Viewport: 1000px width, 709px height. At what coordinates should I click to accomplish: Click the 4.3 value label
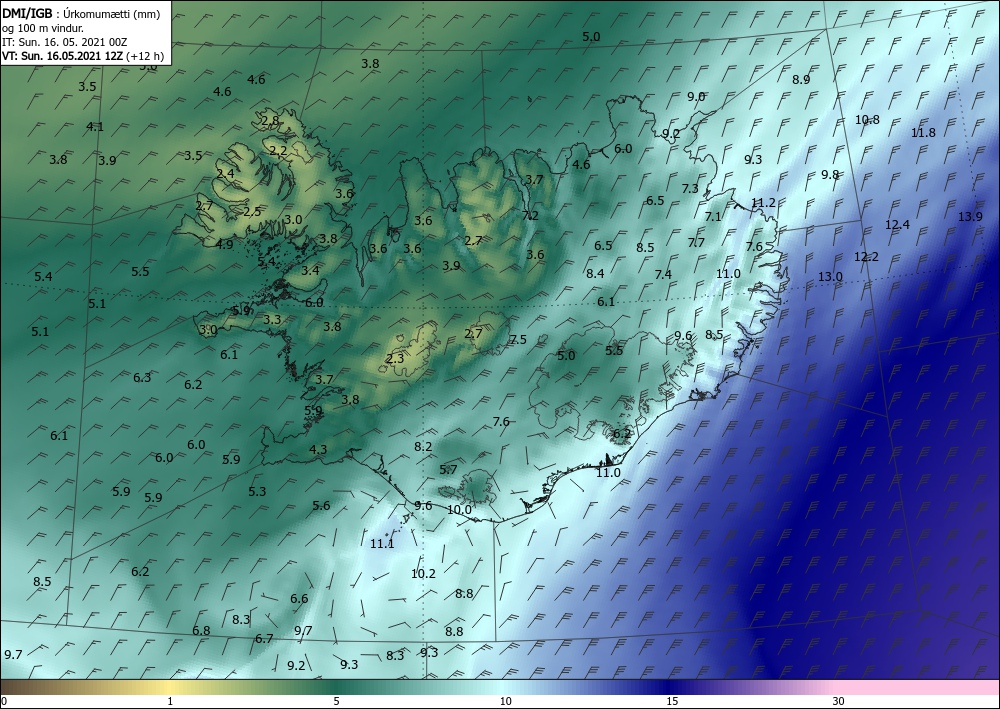click(318, 450)
